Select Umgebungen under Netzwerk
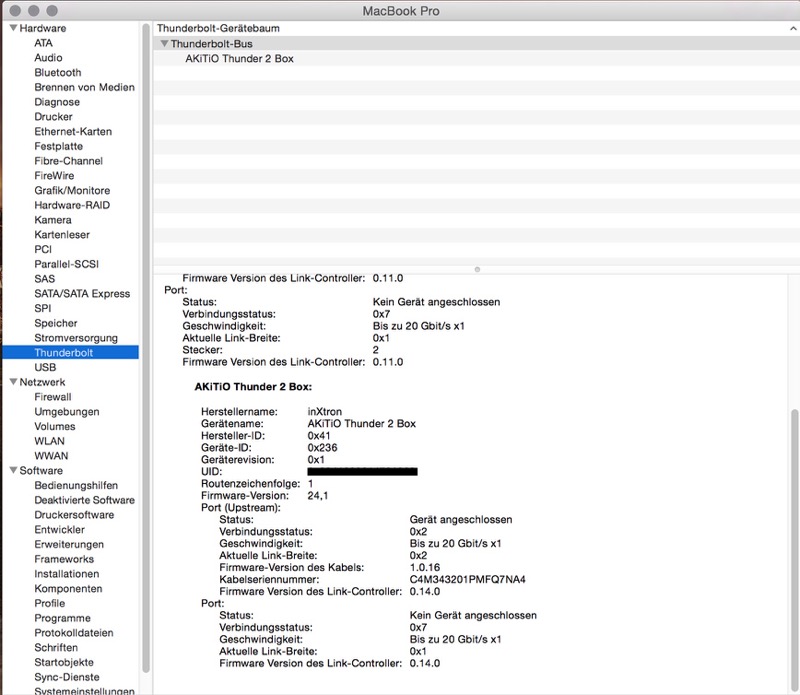The image size is (800, 695). coord(67,412)
